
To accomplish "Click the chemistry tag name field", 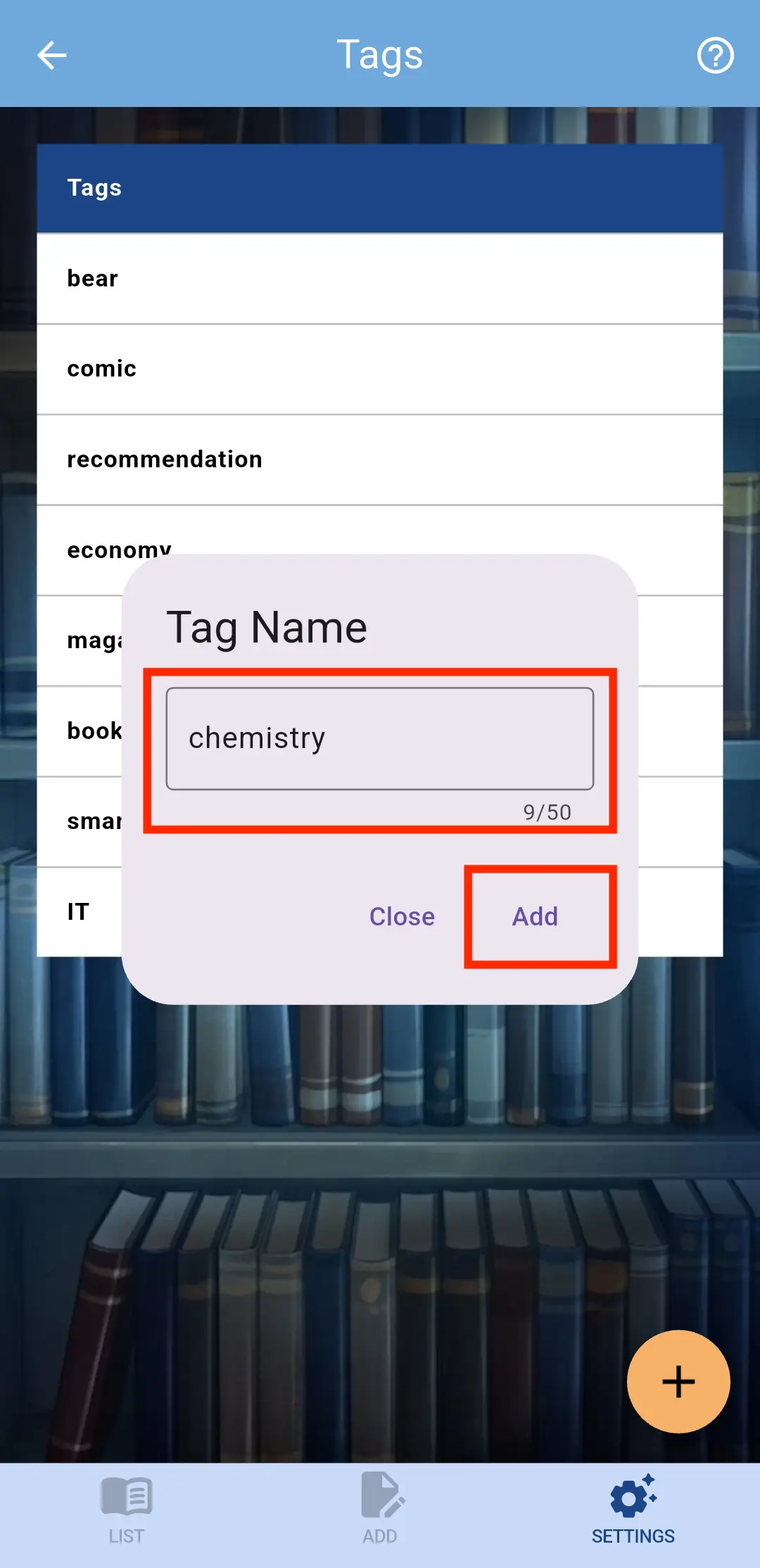I will coord(380,738).
